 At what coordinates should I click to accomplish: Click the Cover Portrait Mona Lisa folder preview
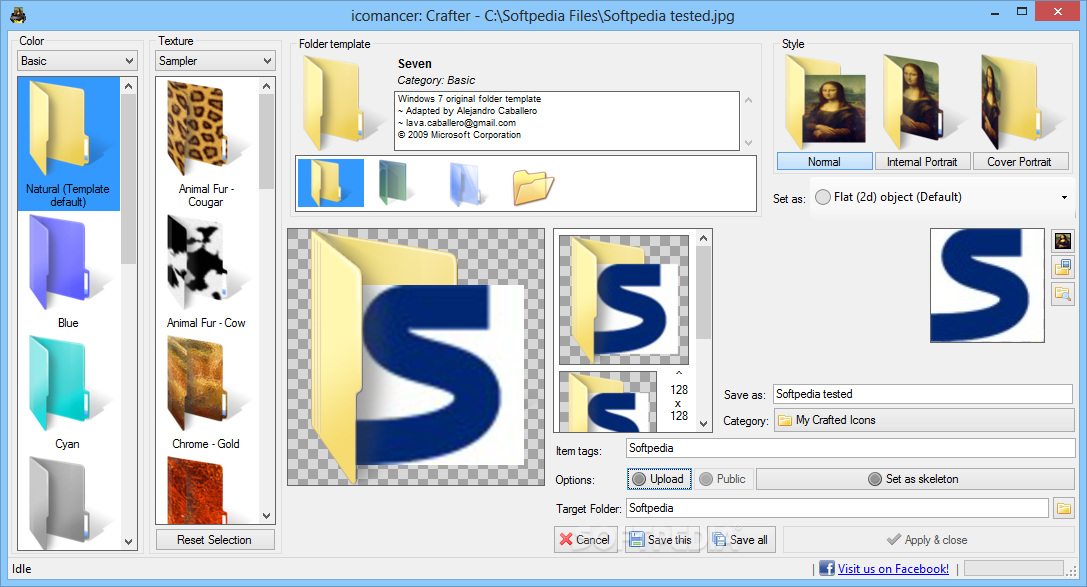tap(1019, 102)
